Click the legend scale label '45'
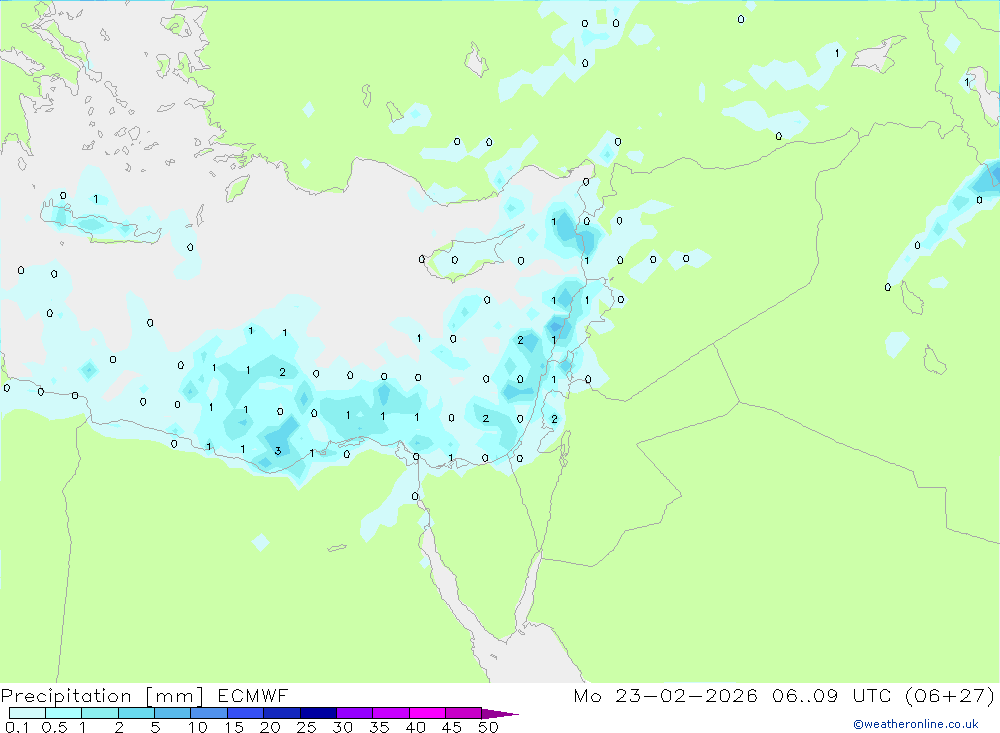This screenshot has height=733, width=1000. pos(452,727)
